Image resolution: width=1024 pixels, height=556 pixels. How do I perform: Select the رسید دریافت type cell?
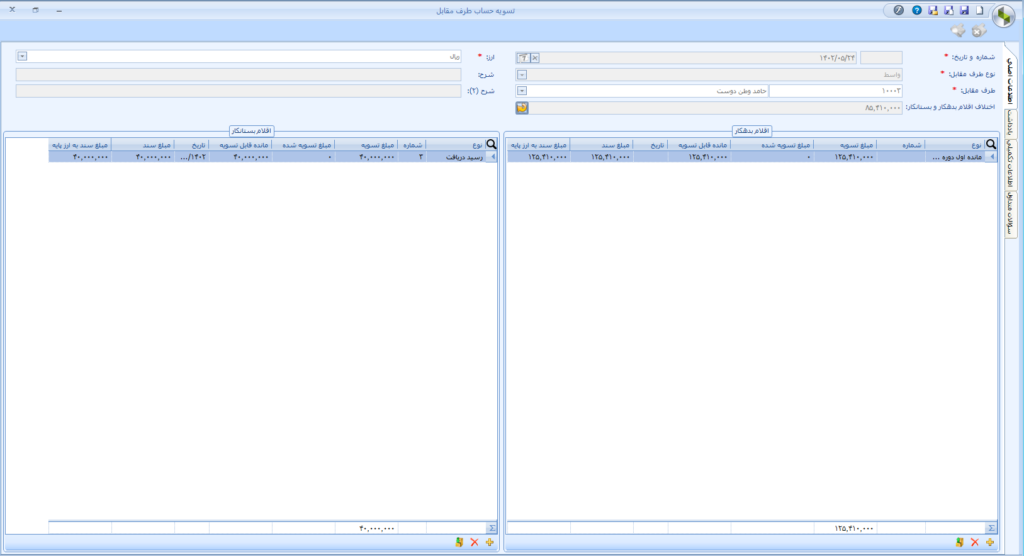(456, 157)
